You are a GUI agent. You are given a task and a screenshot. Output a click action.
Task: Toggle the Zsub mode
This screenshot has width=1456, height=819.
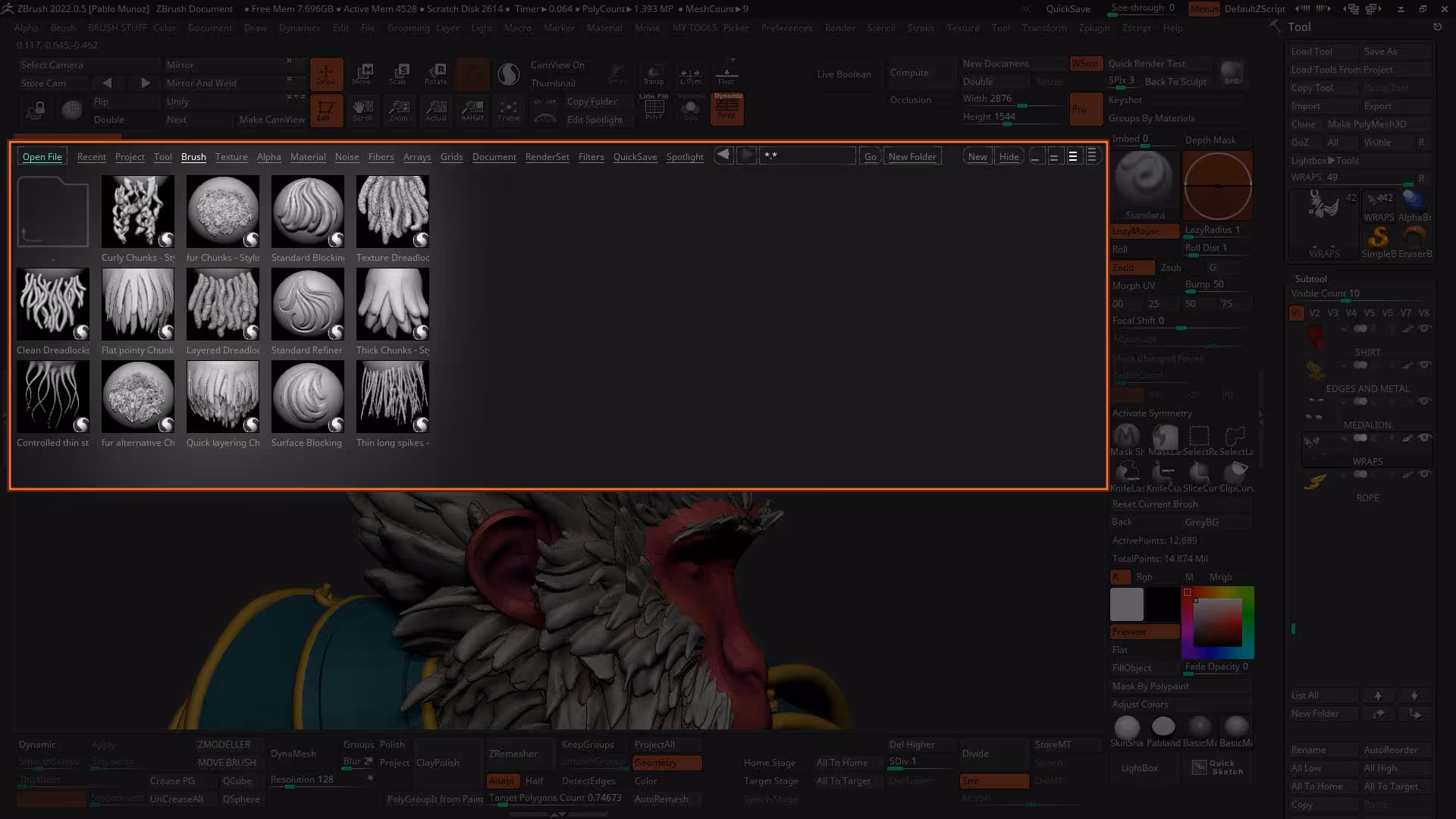click(1171, 267)
